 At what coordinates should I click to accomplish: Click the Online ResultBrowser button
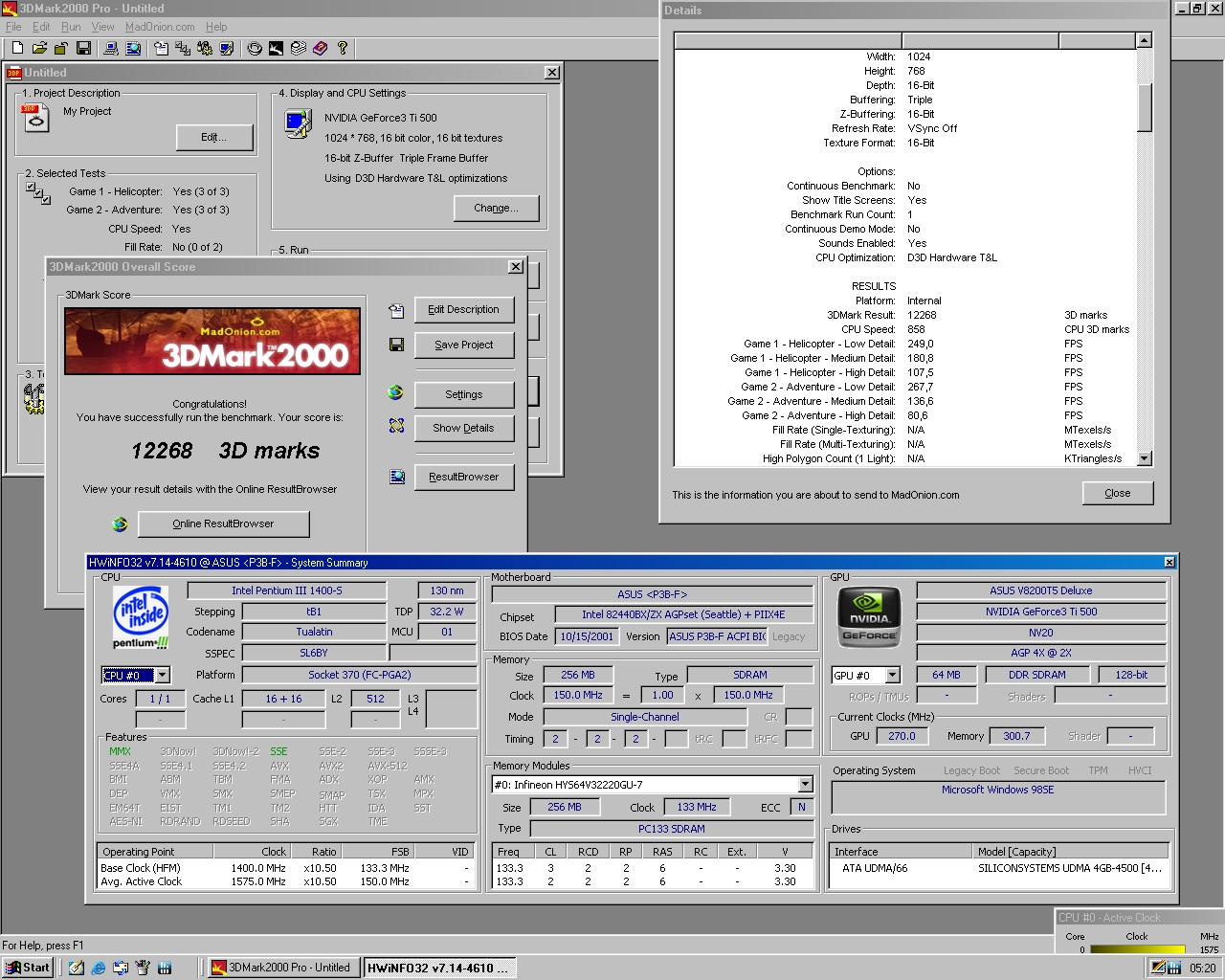point(224,523)
